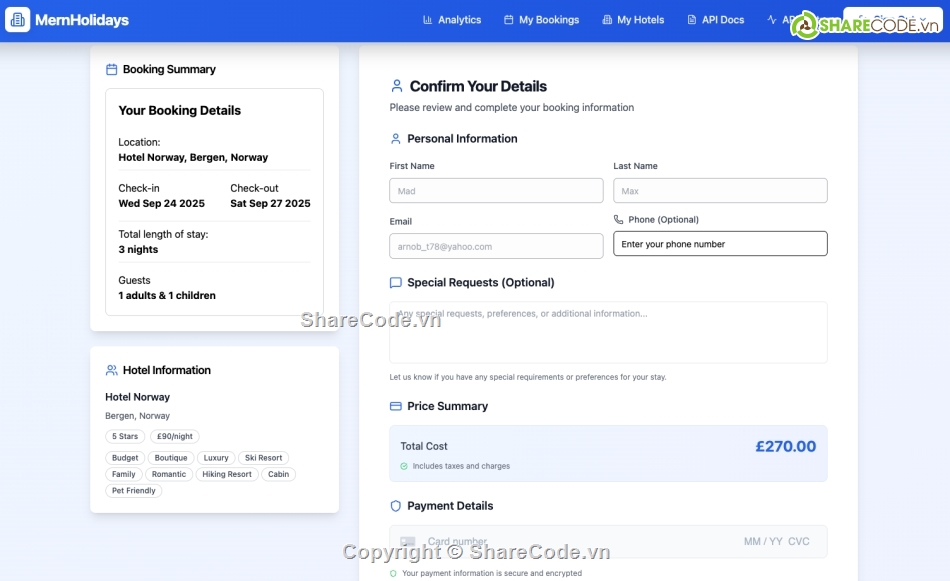950x581 pixels.
Task: Click the Payment Details shield icon
Action: pos(396,506)
